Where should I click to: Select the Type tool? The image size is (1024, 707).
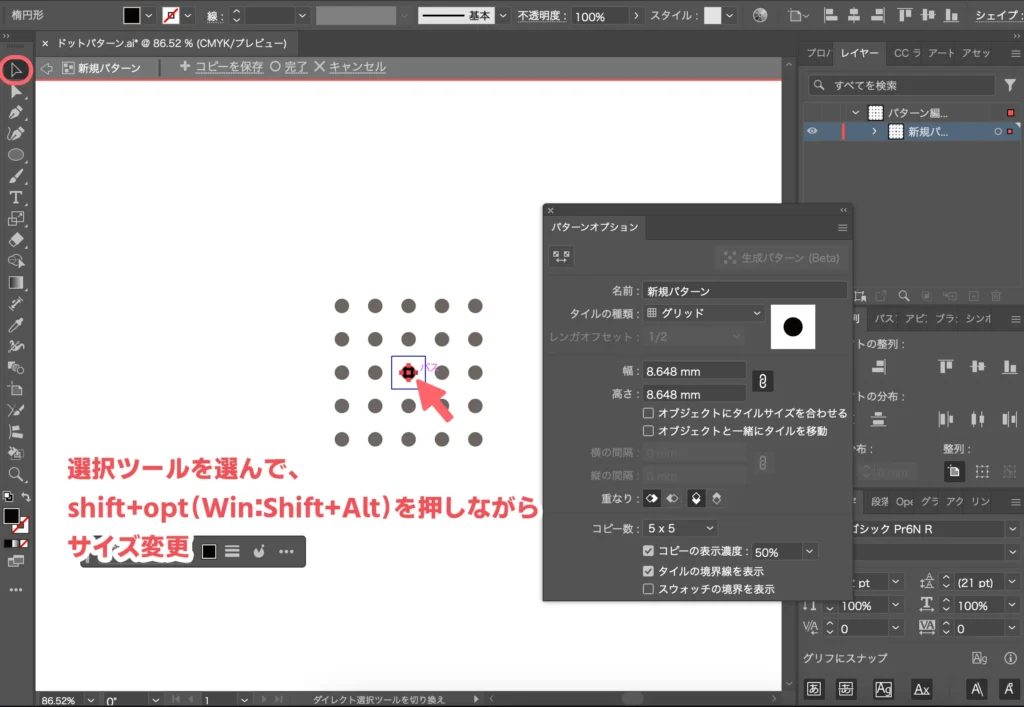16,197
